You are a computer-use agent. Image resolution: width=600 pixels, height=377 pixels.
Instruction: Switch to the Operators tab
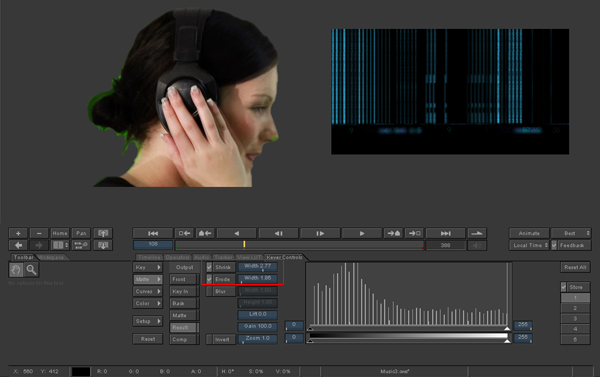coord(178,257)
